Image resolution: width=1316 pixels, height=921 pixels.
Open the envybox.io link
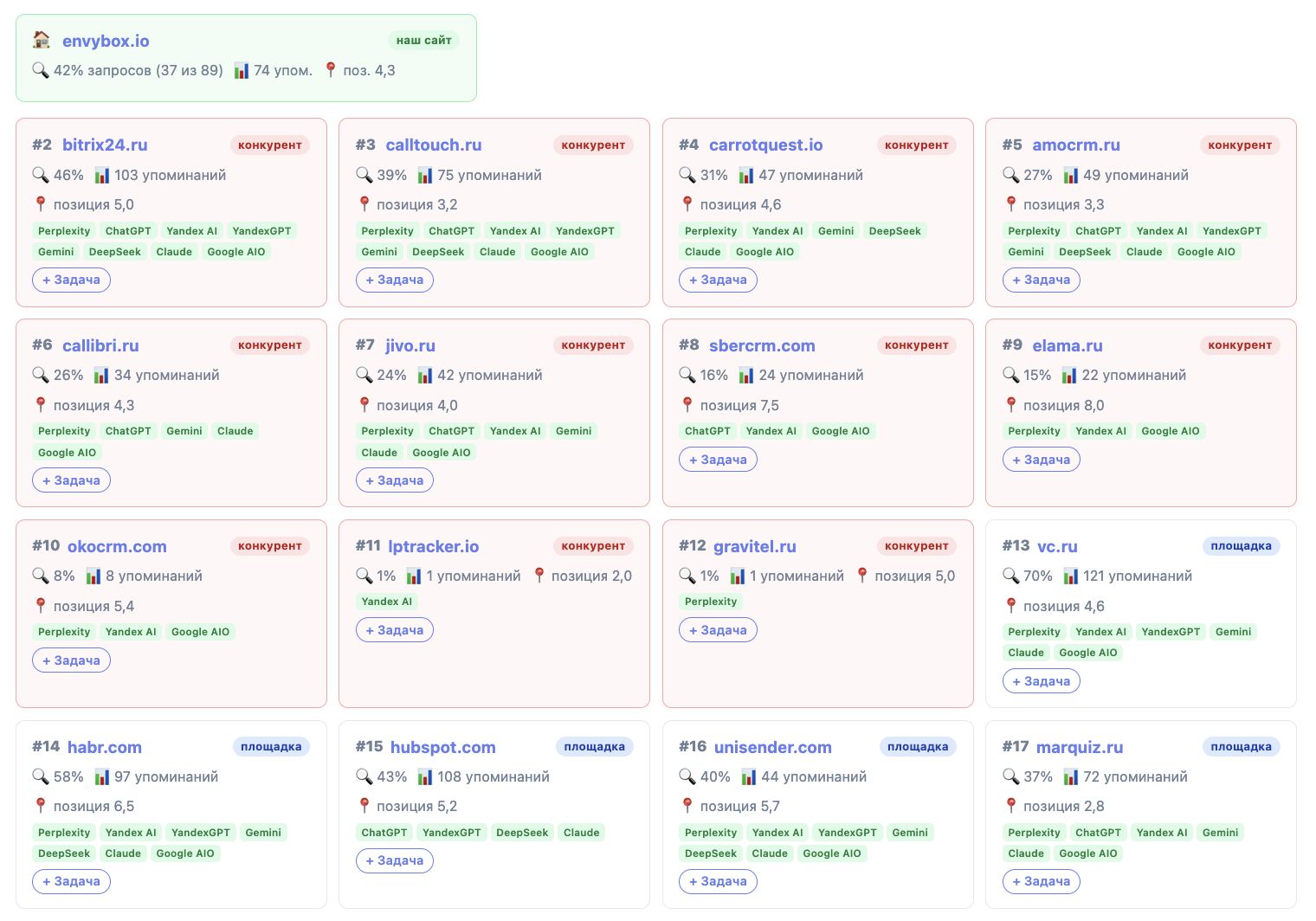coord(106,41)
